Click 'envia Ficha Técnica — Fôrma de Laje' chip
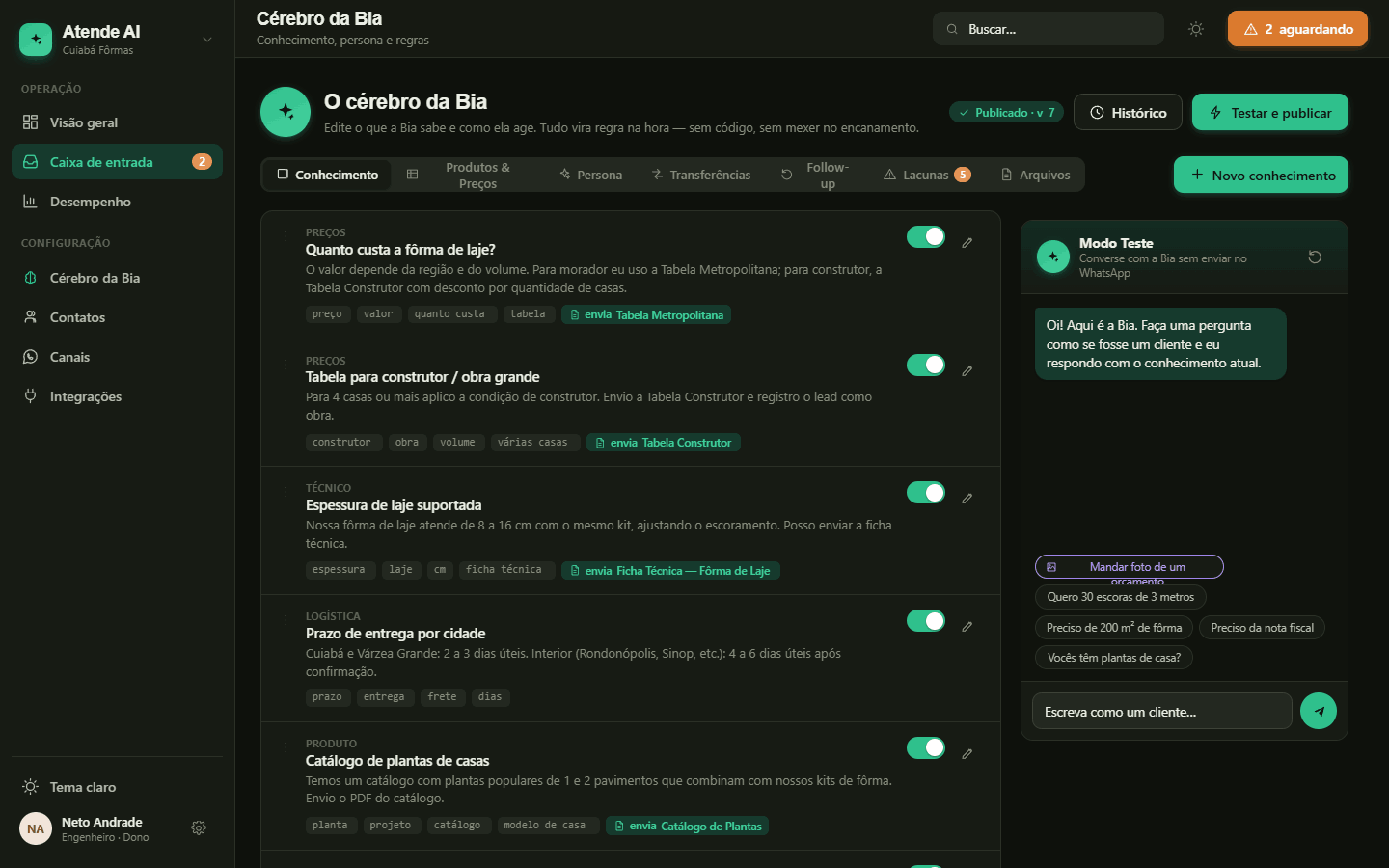Viewport: 1389px width, 868px height. point(670,571)
